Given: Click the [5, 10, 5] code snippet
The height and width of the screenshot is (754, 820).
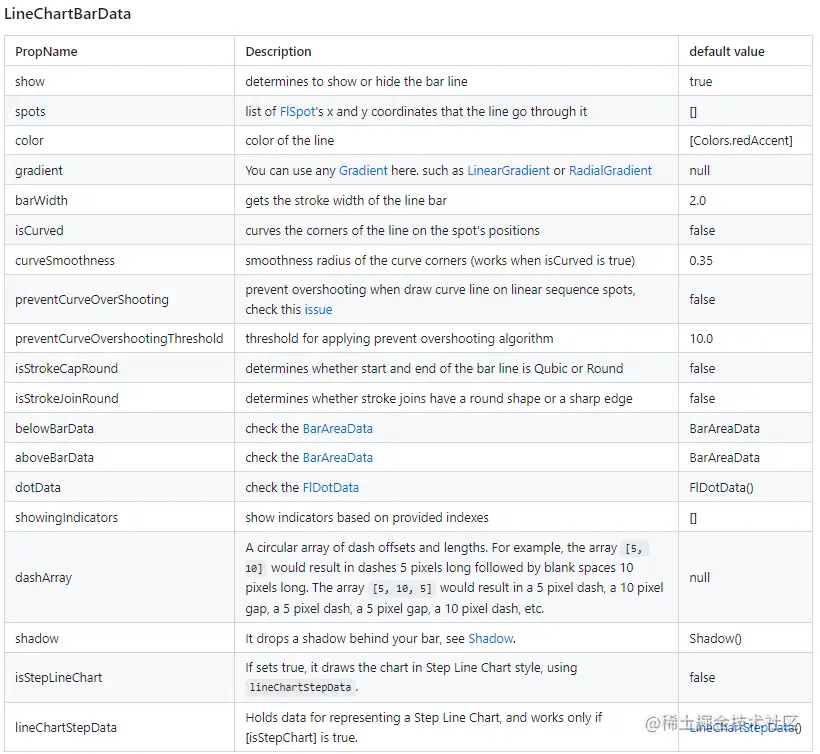Looking at the screenshot, I should coord(400,588).
